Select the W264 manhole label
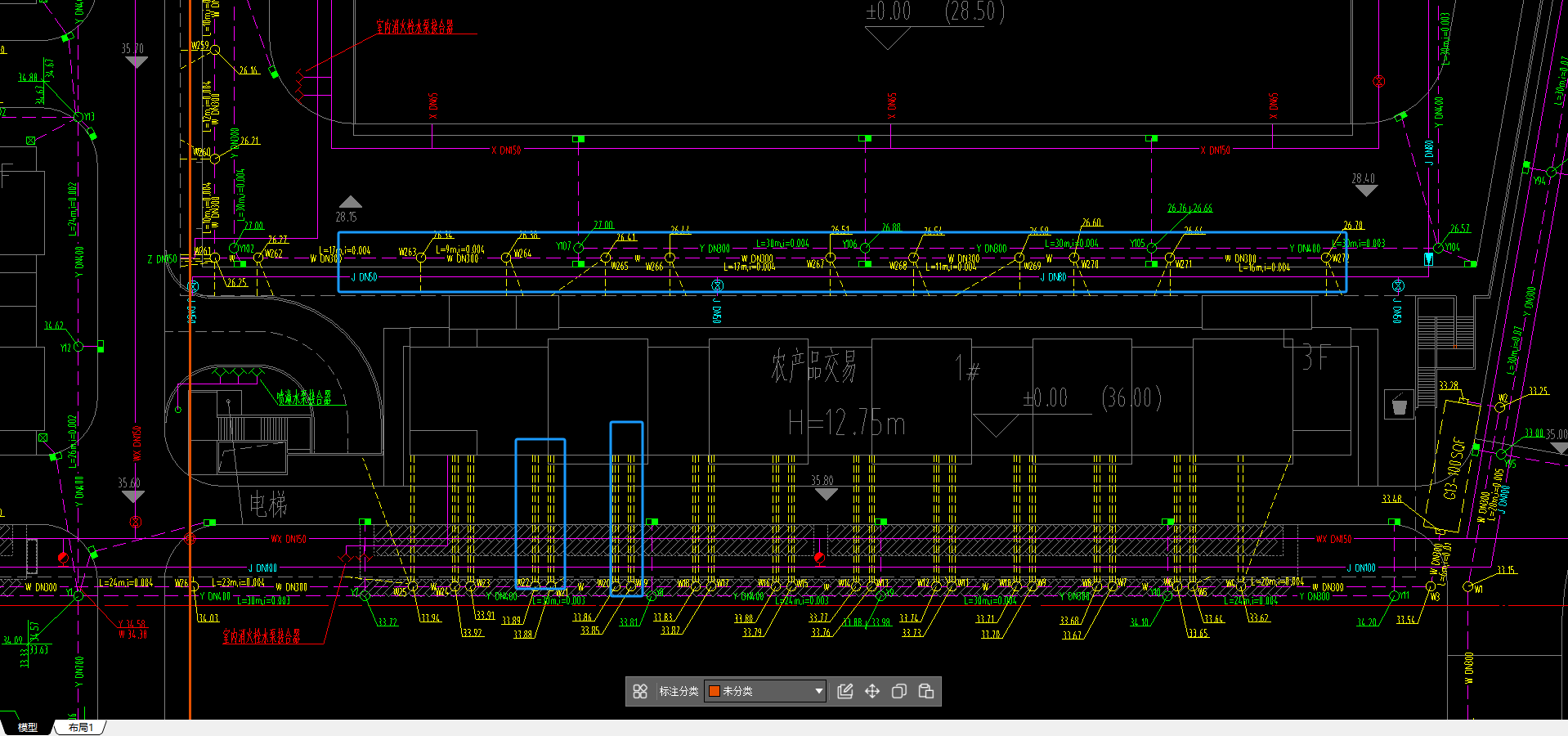Screen dimensions: 1568x736 pyautogui.click(x=522, y=254)
